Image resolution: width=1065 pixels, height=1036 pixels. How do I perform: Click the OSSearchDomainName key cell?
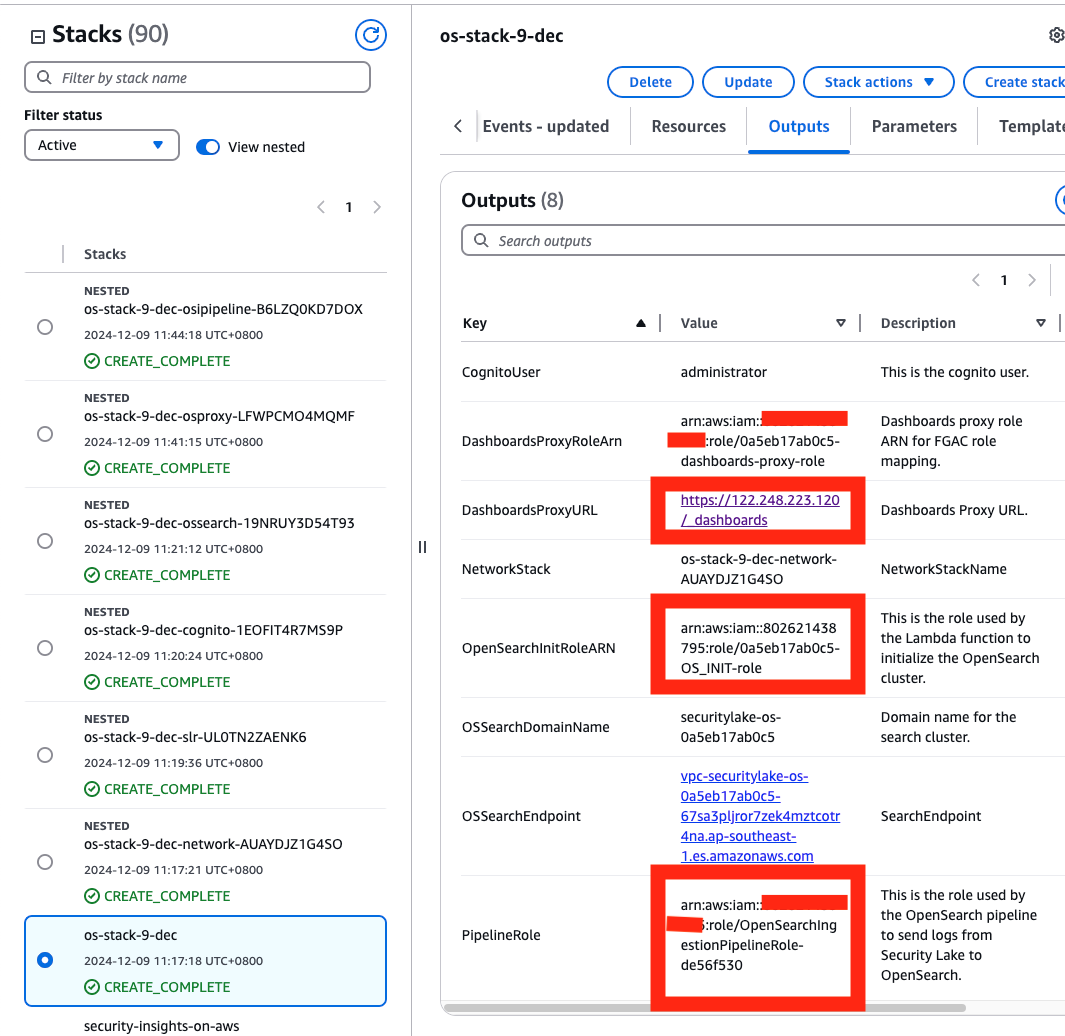pyautogui.click(x=535, y=727)
